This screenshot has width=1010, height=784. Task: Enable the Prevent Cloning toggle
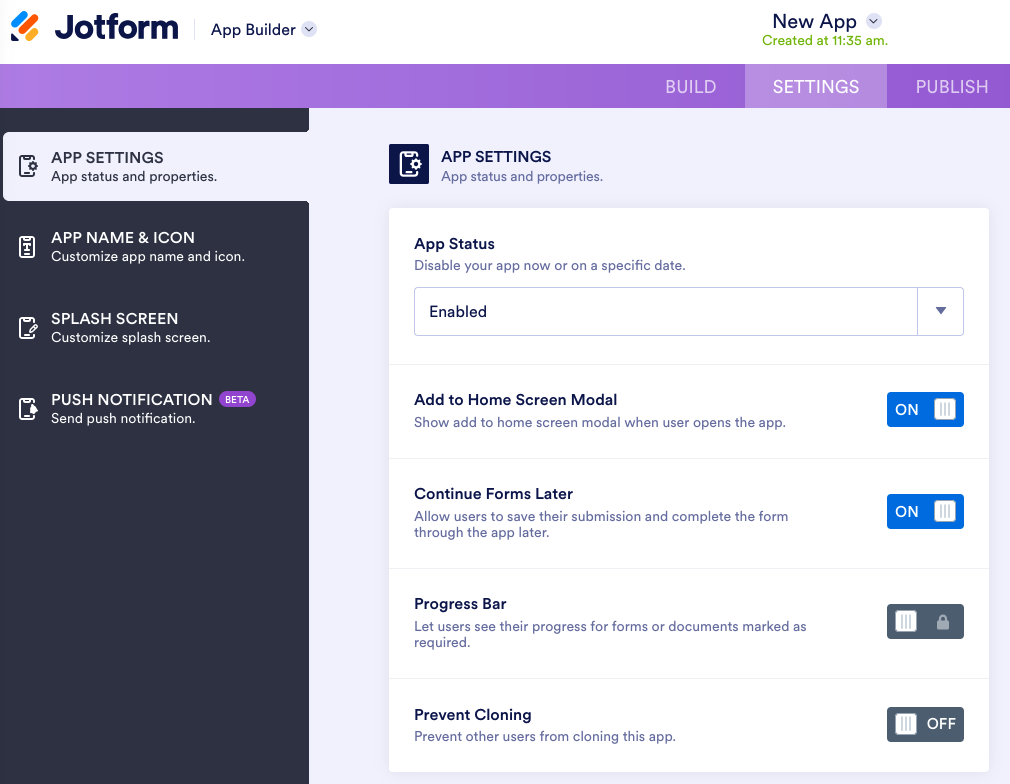(925, 724)
